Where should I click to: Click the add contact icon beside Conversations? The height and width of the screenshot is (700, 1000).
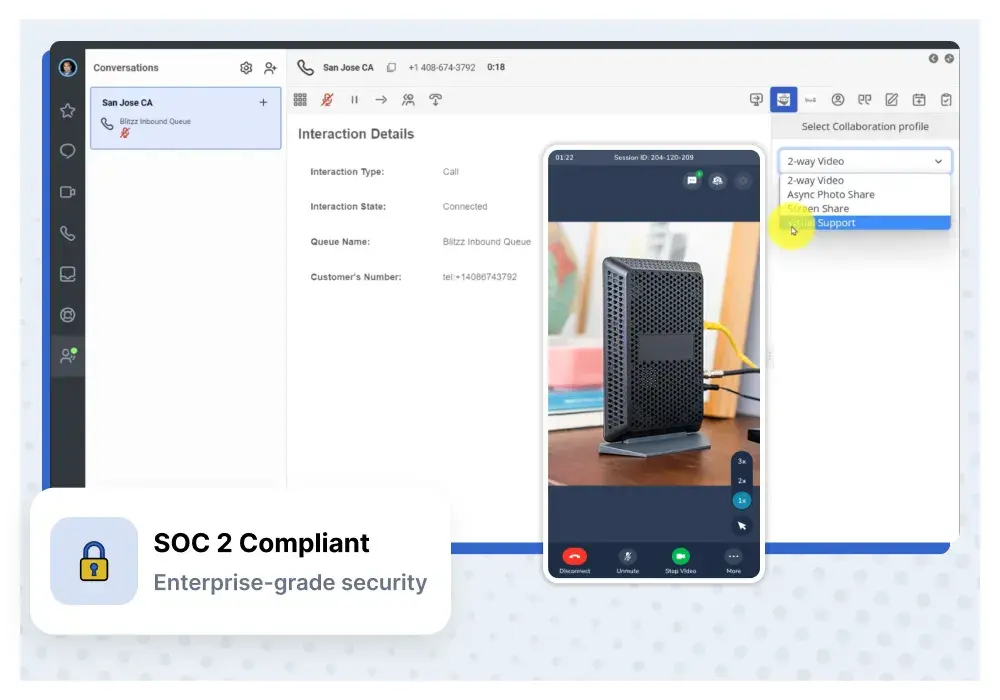pos(270,68)
